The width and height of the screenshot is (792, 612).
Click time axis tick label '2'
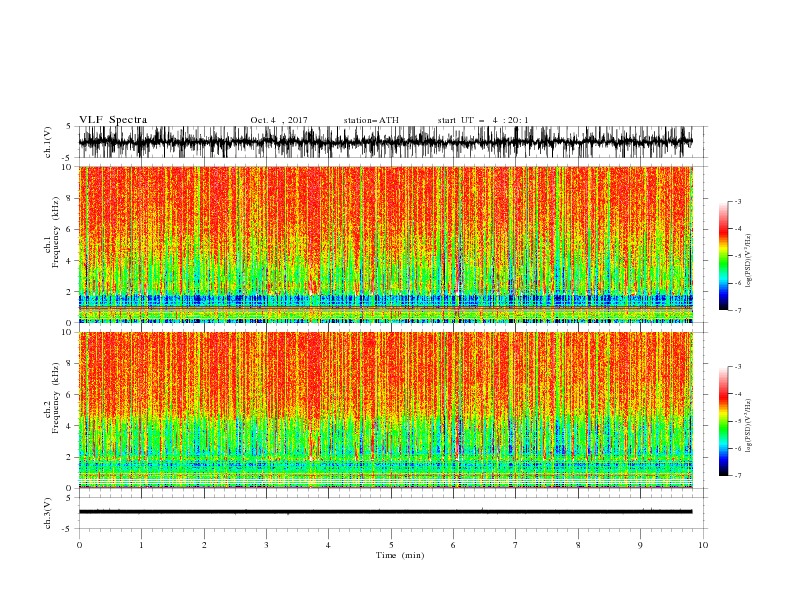coord(204,545)
